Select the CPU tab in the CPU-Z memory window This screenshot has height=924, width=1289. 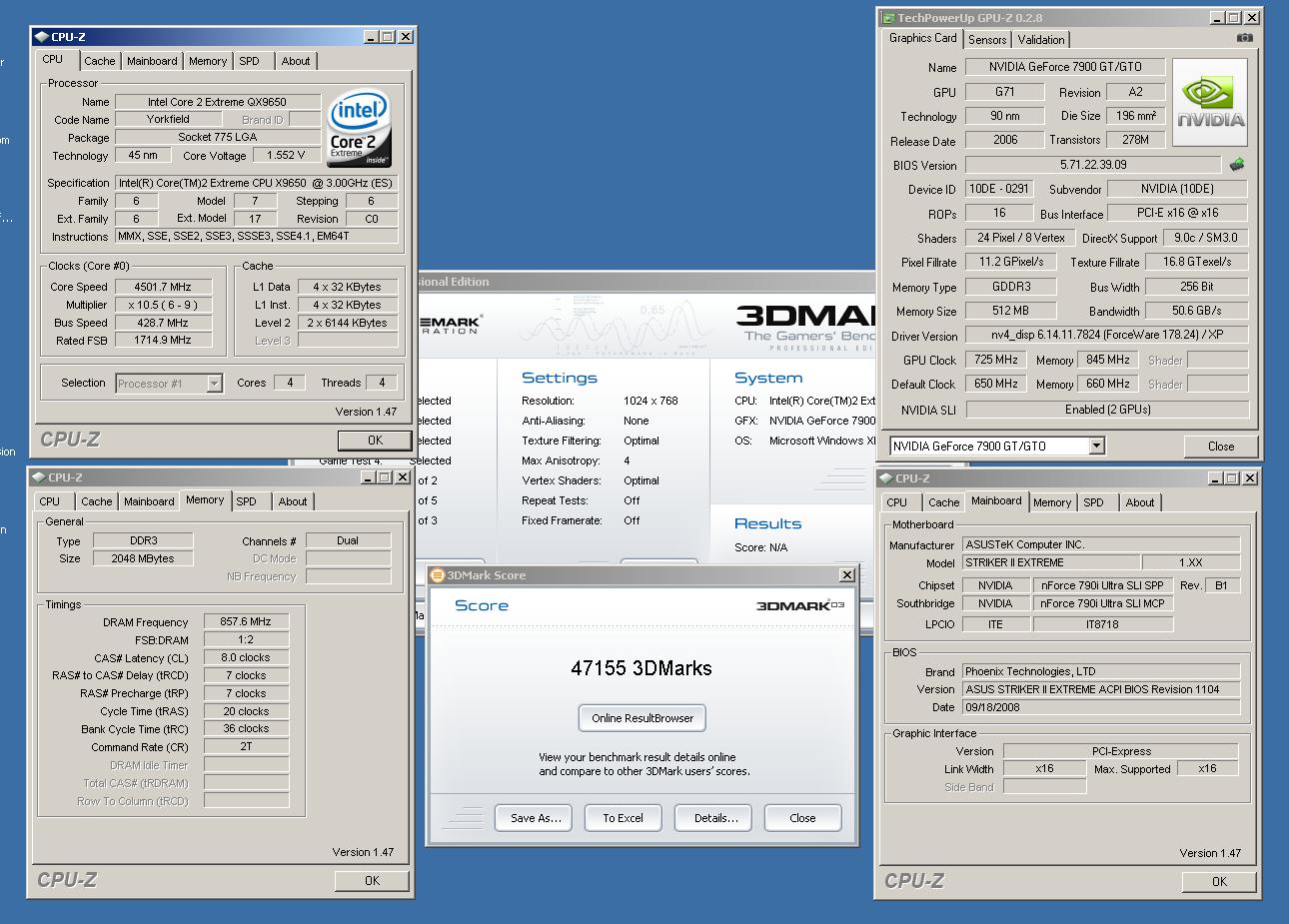(x=50, y=501)
